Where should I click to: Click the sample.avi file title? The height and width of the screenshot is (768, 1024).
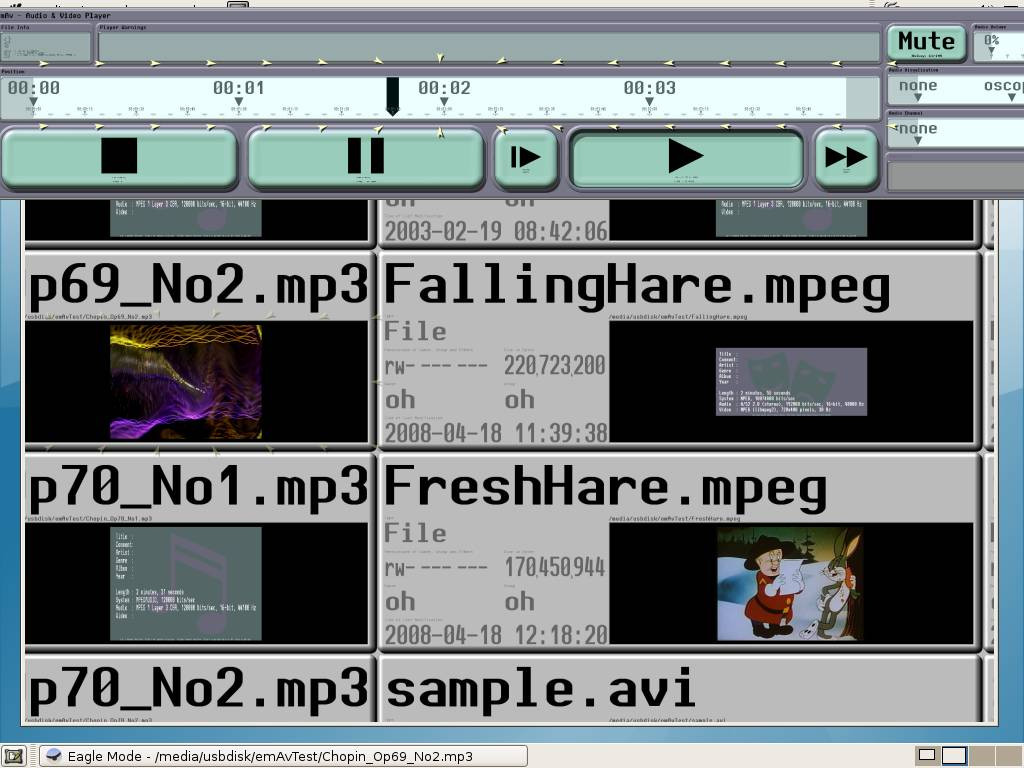pyautogui.click(x=540, y=690)
